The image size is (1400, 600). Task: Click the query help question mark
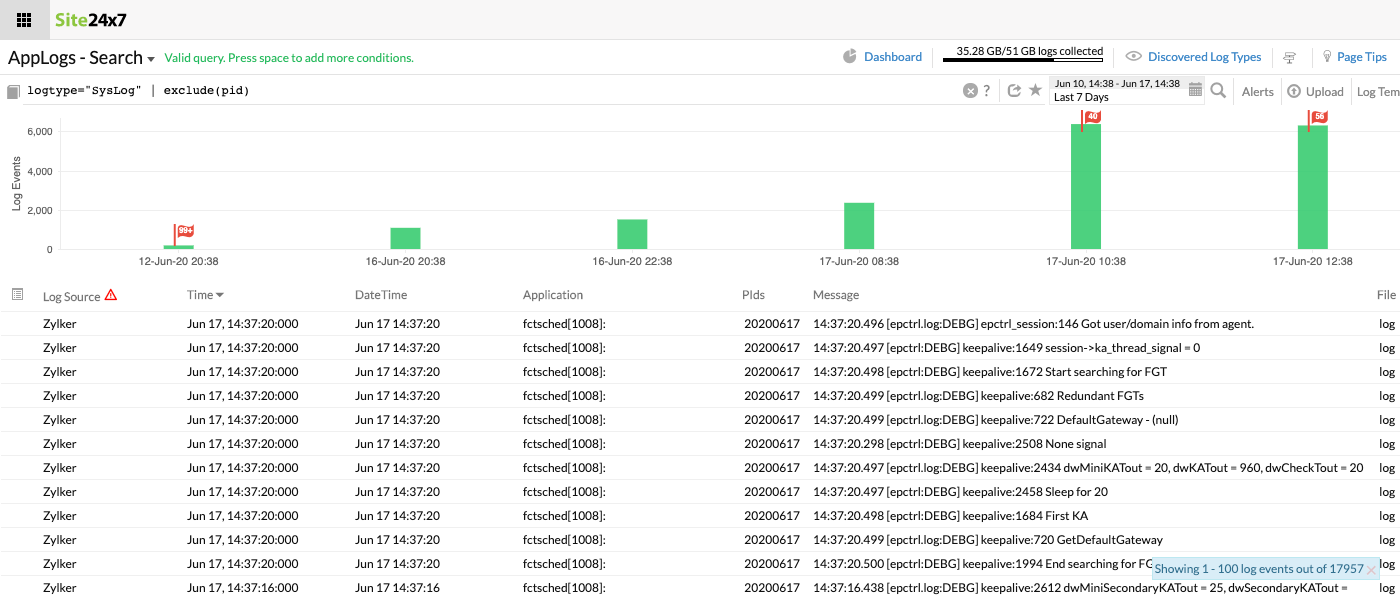click(987, 91)
